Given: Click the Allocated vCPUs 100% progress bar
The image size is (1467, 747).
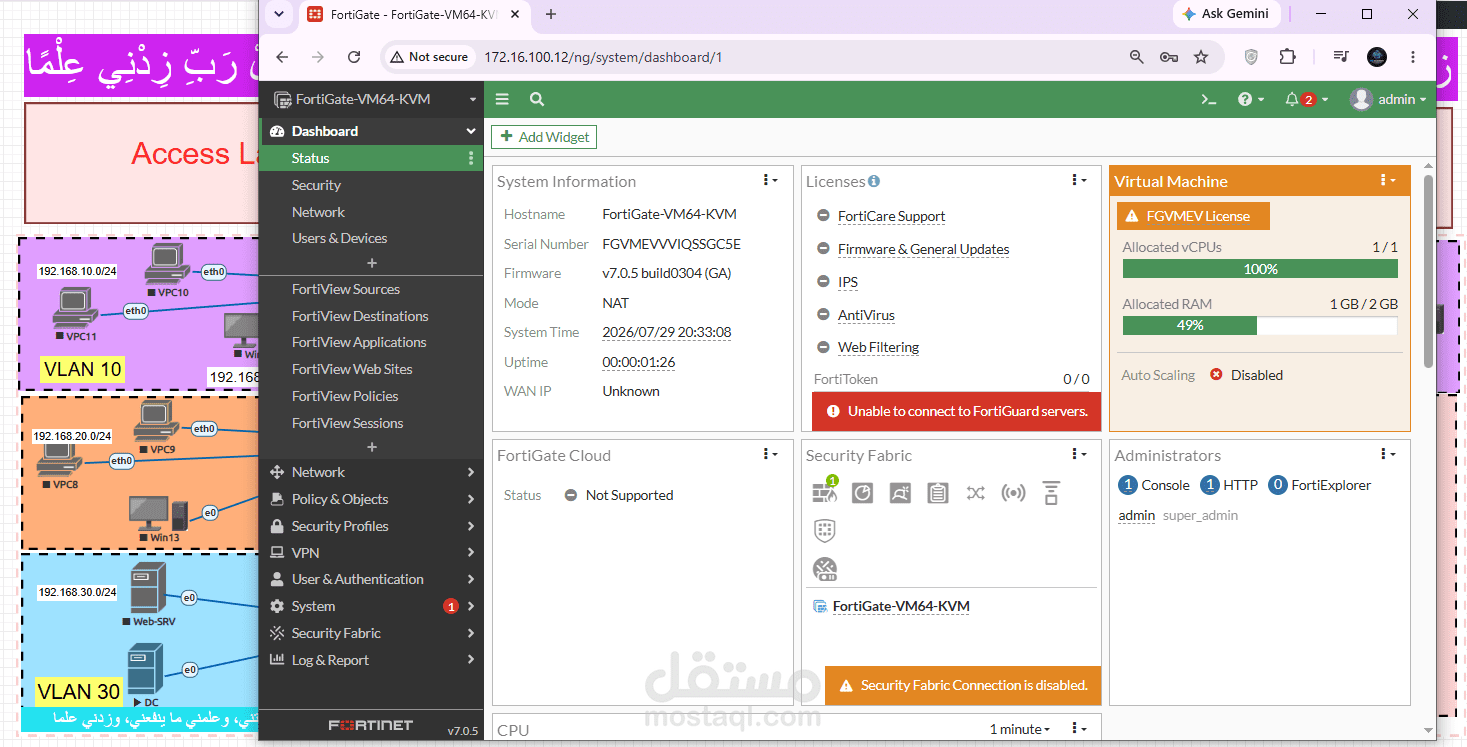Looking at the screenshot, I should pos(1260,269).
